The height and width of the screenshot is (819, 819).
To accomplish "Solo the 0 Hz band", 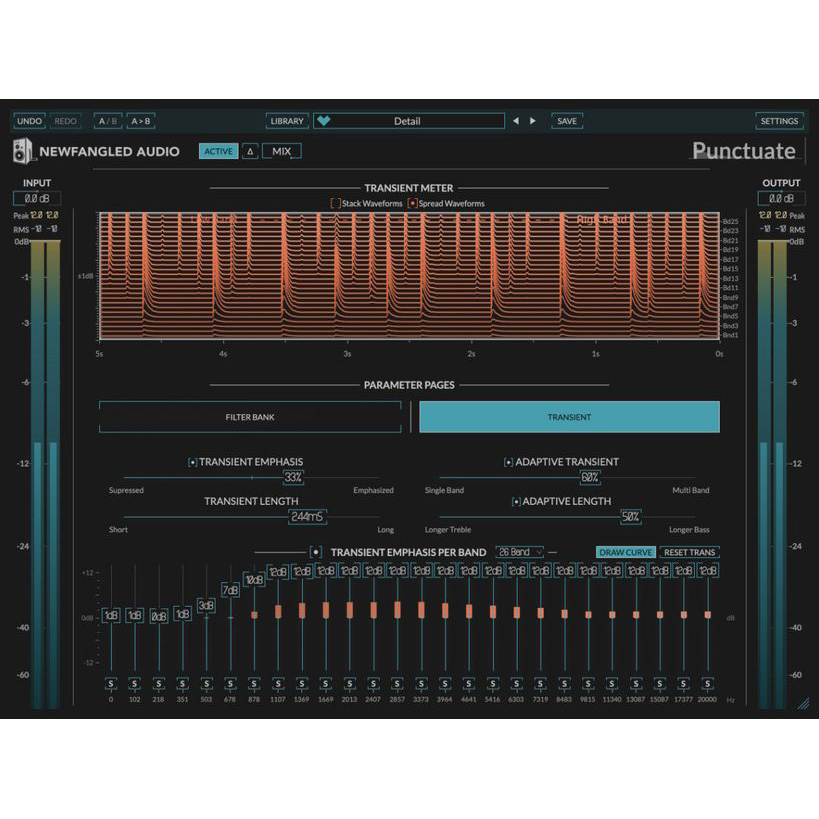I will [111, 684].
